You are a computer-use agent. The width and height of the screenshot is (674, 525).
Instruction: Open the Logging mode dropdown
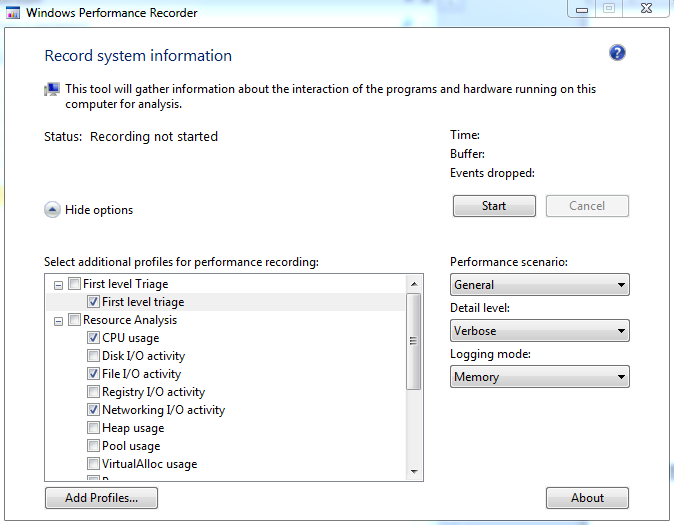coord(540,377)
